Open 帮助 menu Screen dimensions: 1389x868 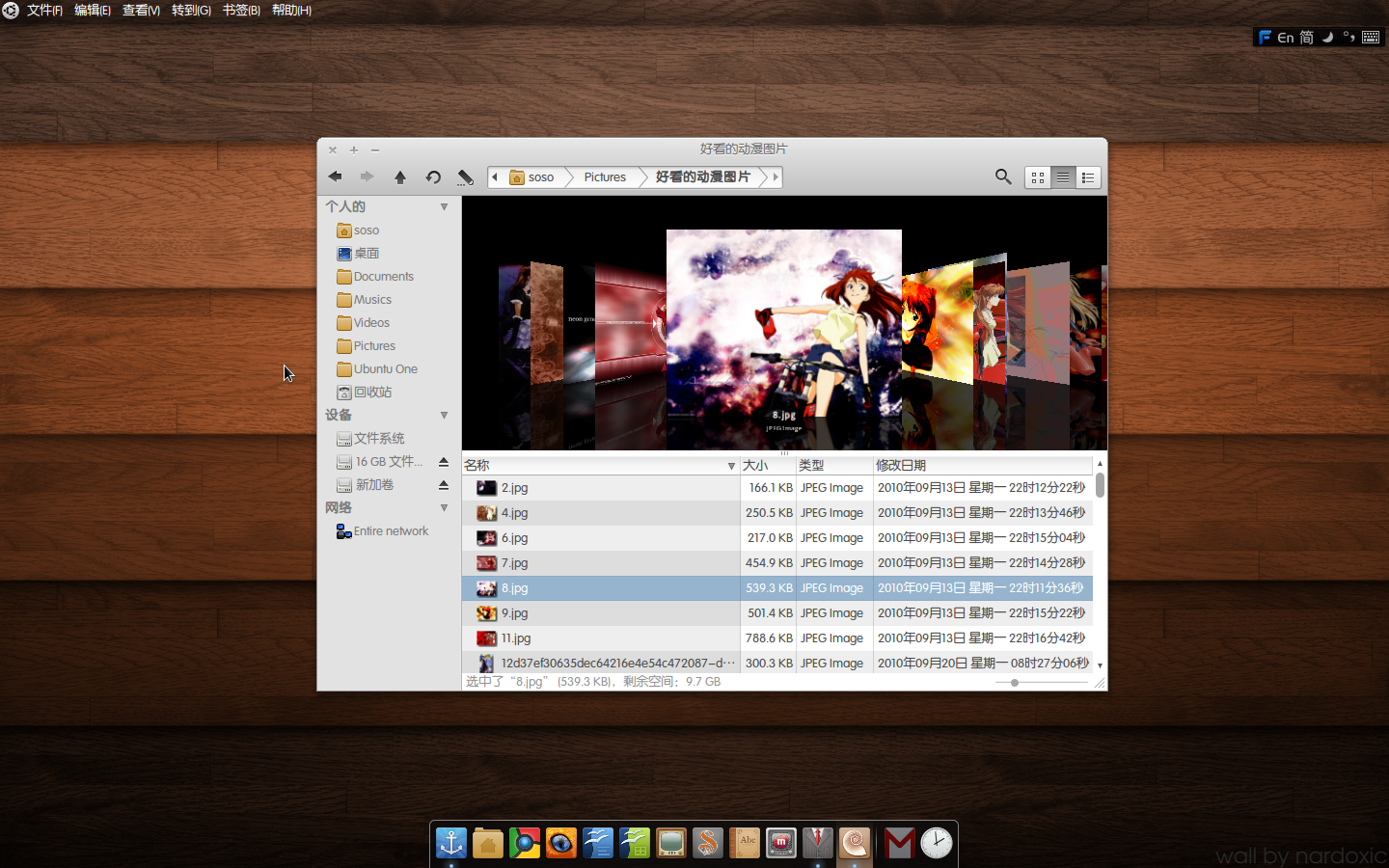291,10
